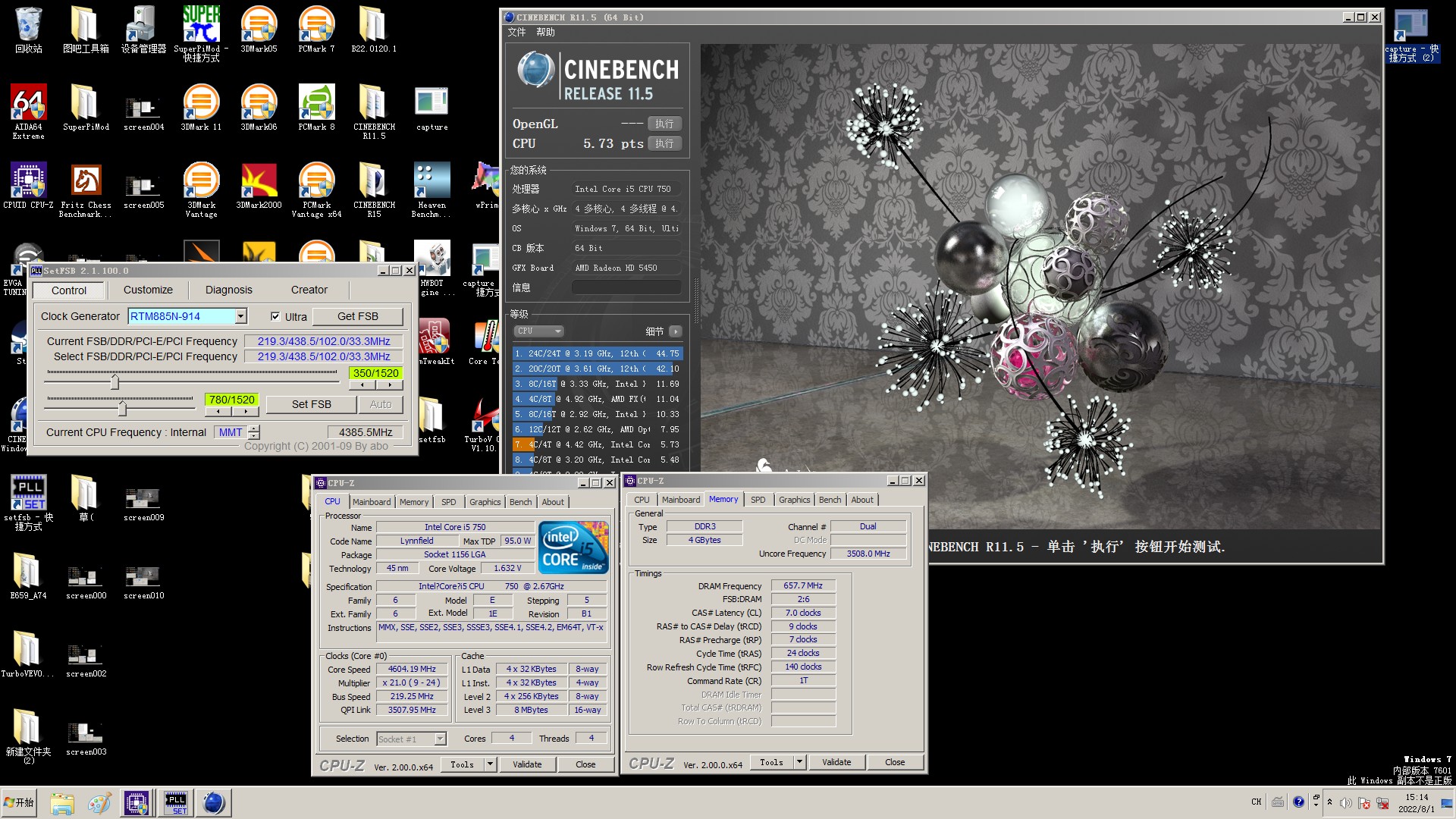Toggle the Ultra checkbox in SetFSB

pos(275,316)
